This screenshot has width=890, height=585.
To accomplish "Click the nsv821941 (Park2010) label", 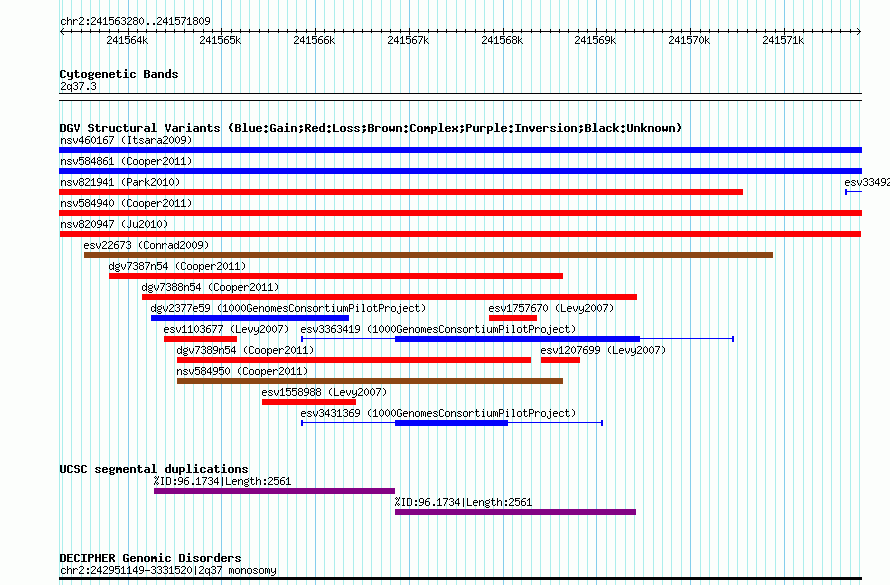I will 120,182.
